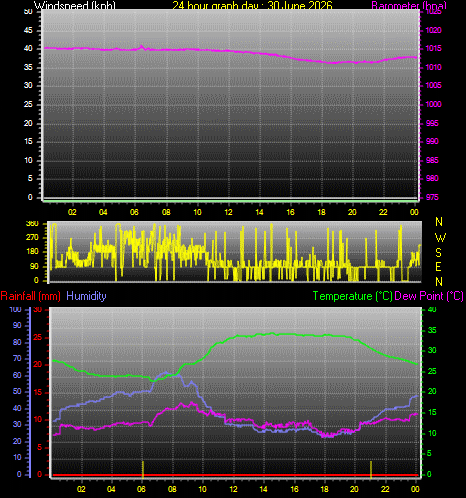This screenshot has width=466, height=498.
Task: Click the 985 barometer axis value
Action: click(432, 160)
